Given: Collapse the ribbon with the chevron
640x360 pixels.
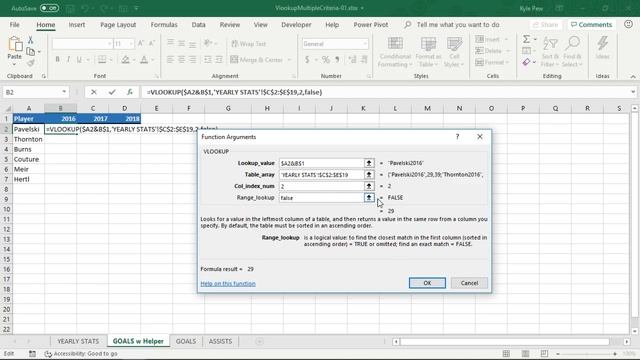Looking at the screenshot, I should click(x=633, y=76).
